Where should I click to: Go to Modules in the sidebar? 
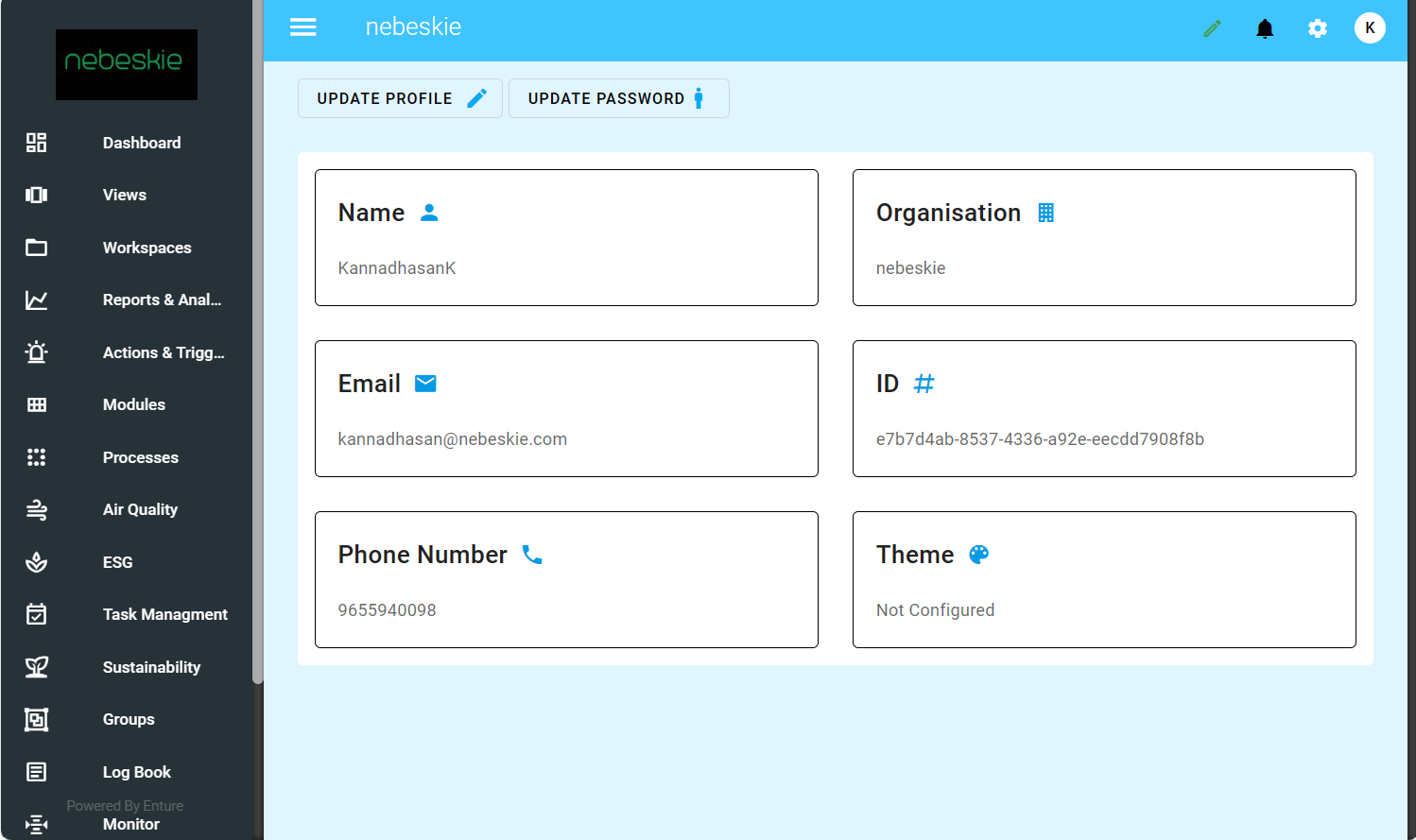tap(133, 404)
